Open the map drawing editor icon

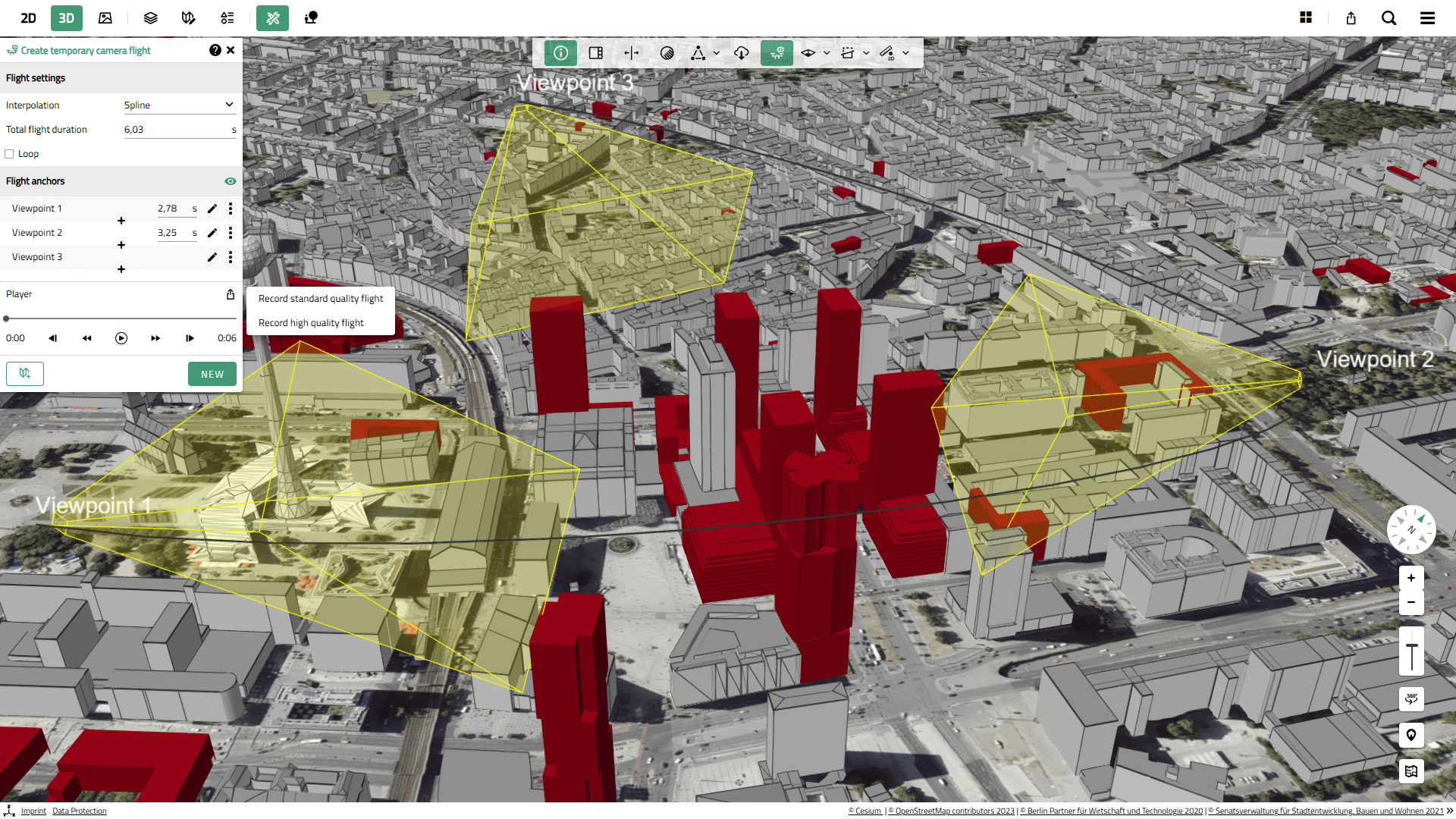point(189,18)
